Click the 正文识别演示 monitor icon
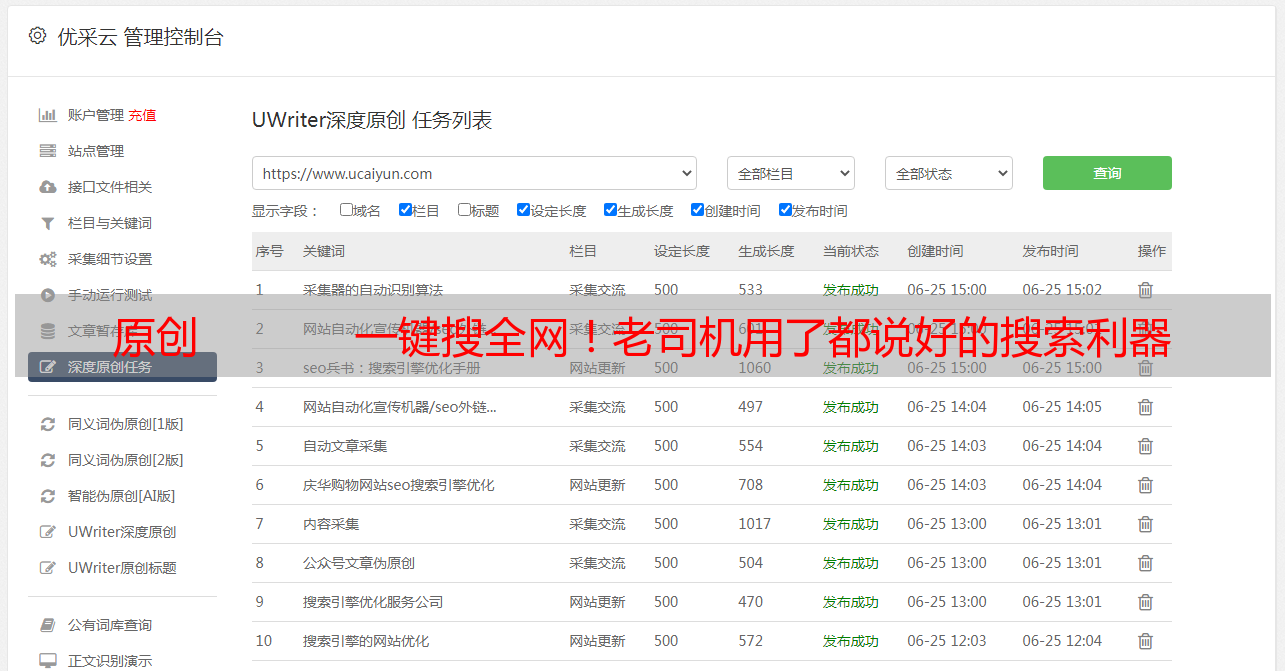 pos(47,661)
